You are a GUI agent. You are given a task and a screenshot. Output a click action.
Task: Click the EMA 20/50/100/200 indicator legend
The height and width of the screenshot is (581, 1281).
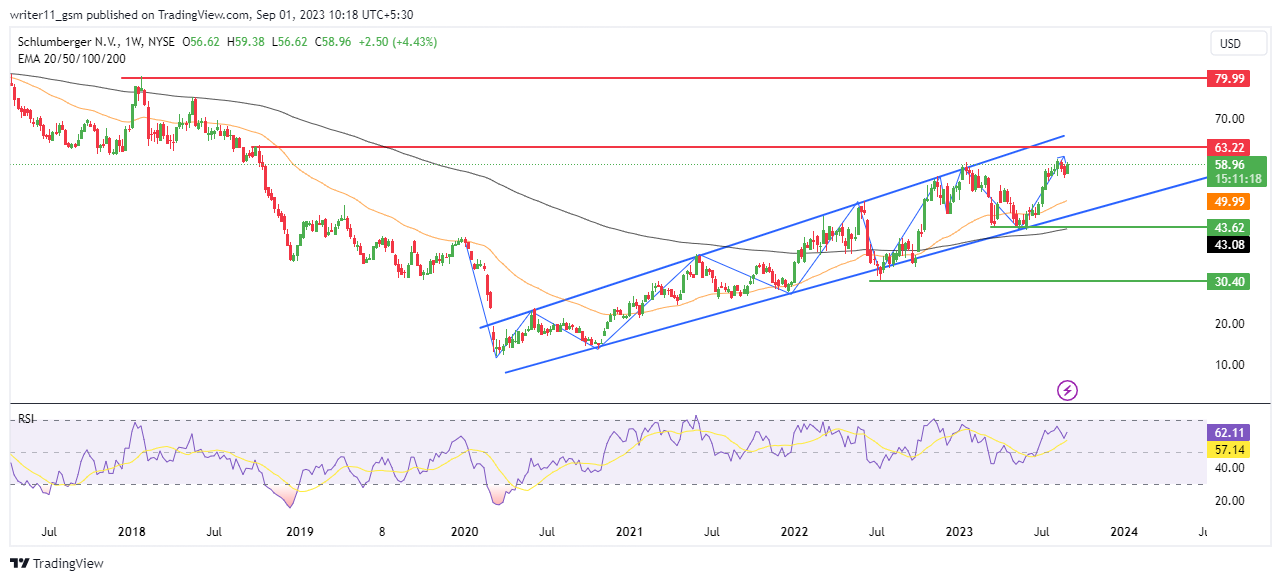(71, 58)
